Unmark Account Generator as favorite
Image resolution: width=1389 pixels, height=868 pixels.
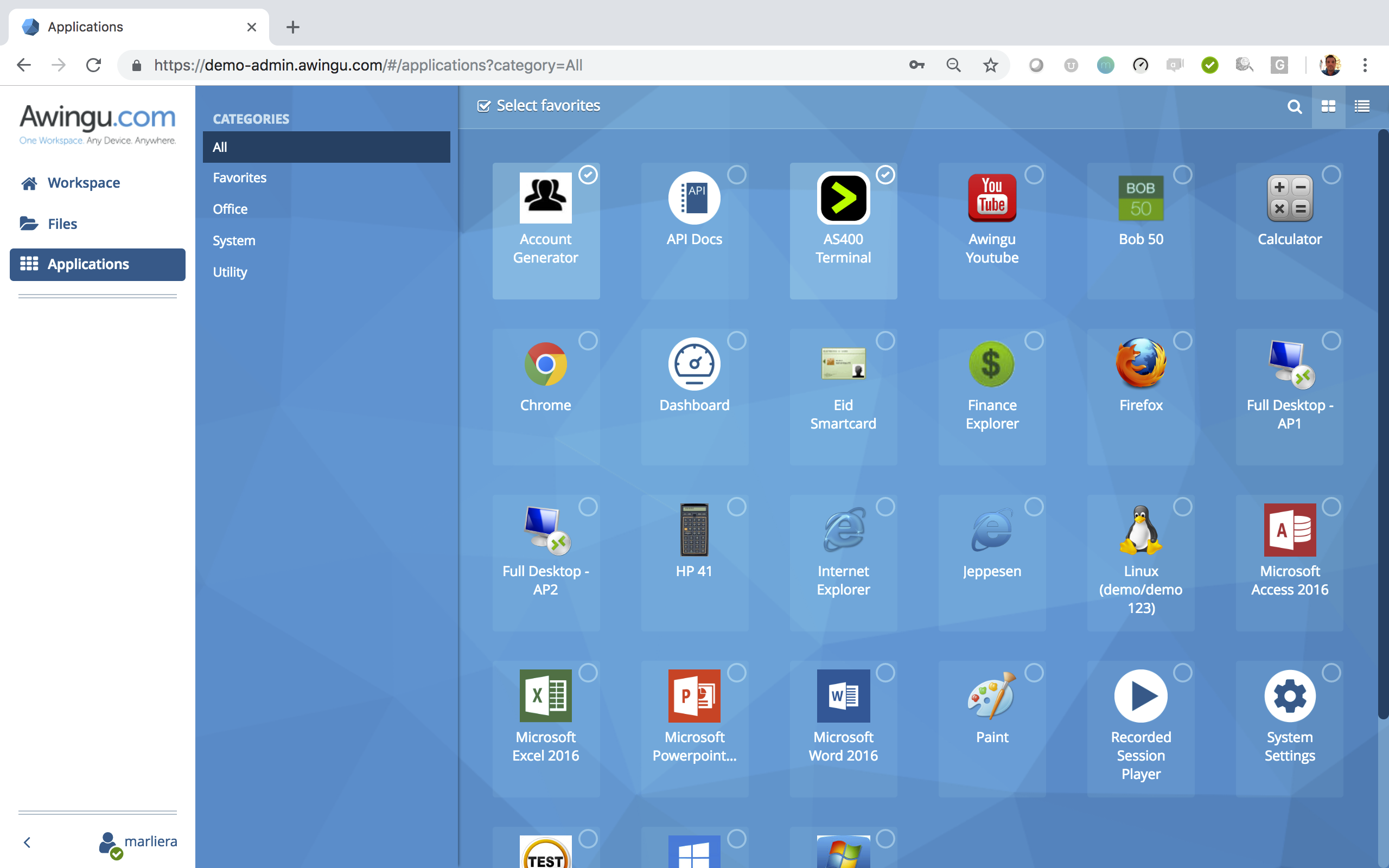click(588, 175)
